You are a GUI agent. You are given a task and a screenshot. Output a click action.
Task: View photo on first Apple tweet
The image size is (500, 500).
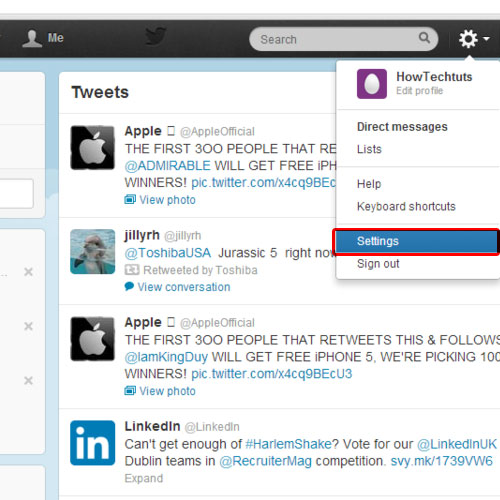[x=167, y=200]
